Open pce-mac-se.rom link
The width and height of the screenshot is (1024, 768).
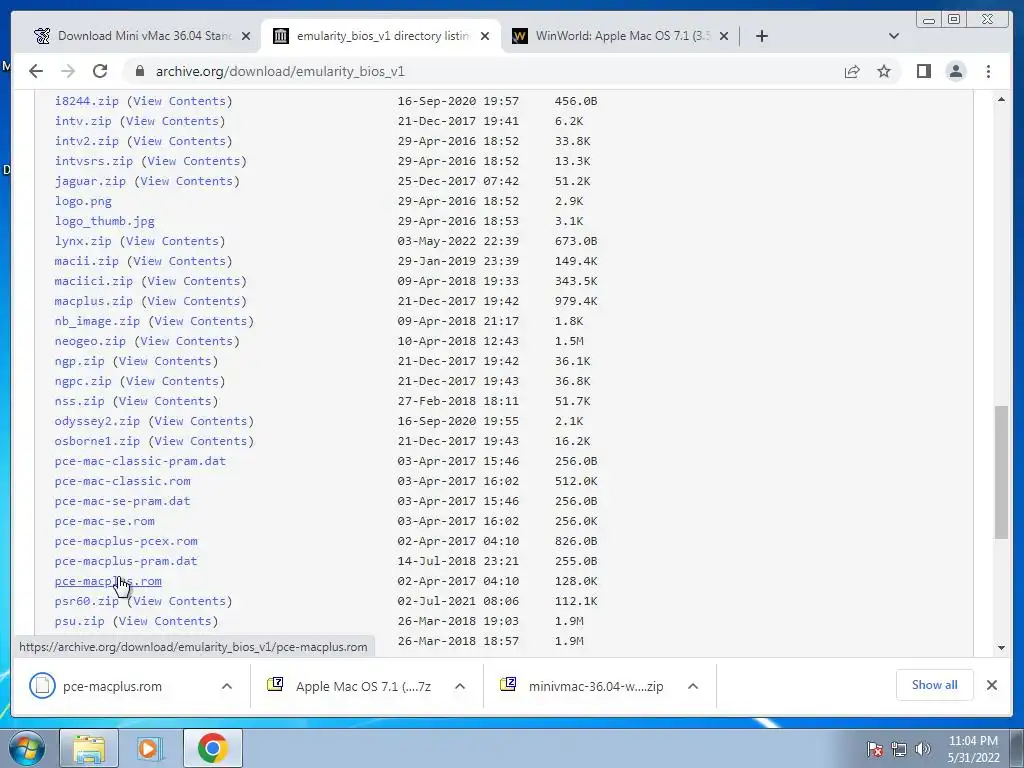pyautogui.click(x=104, y=521)
